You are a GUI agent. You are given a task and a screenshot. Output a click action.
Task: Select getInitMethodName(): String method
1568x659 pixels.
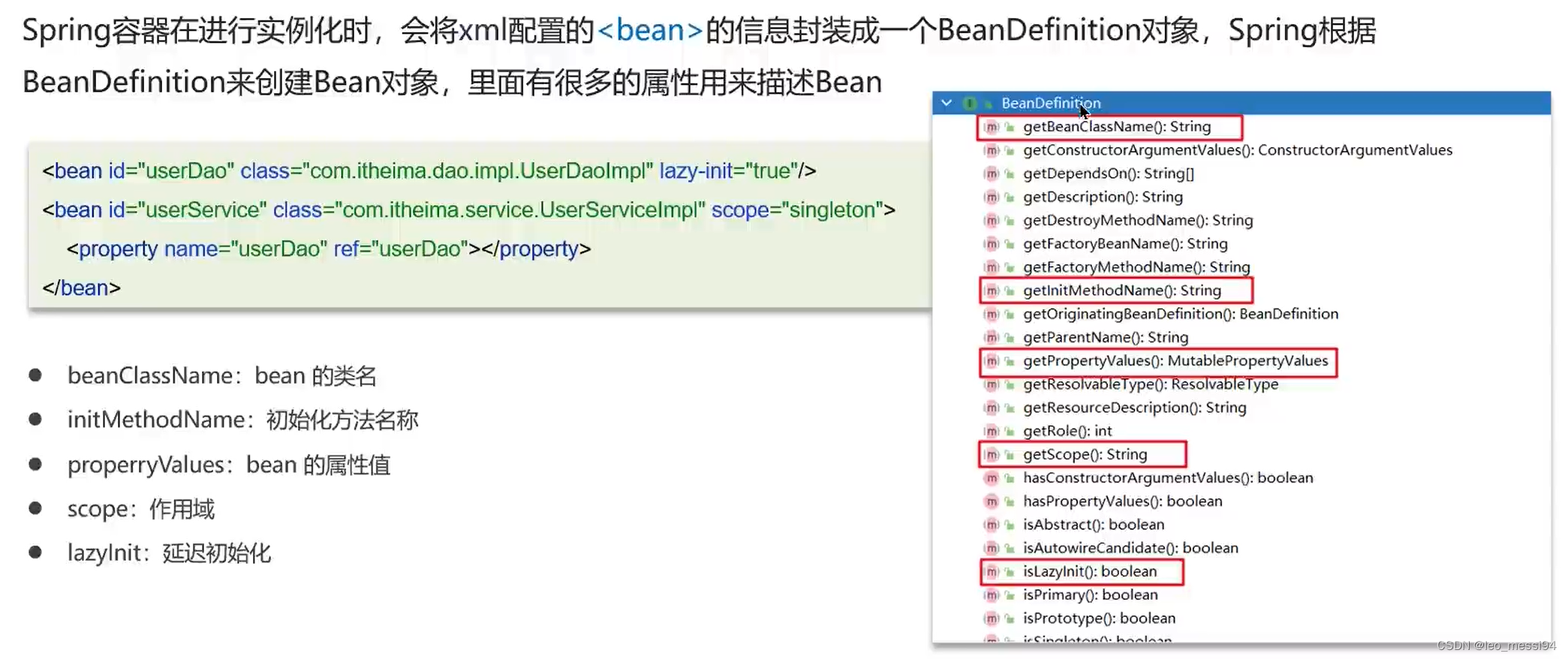[1122, 290]
